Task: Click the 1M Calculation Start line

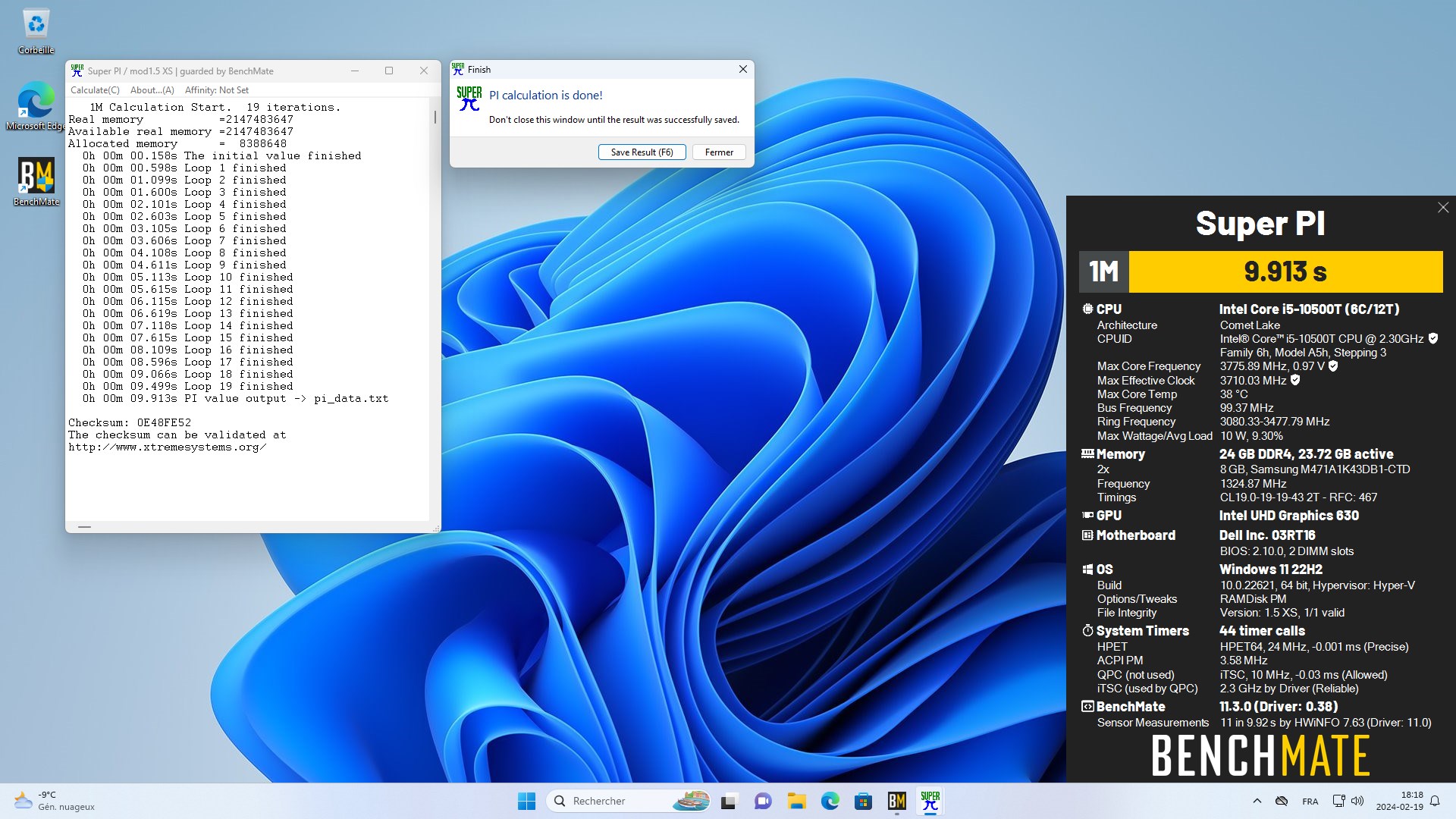Action: coord(215,107)
